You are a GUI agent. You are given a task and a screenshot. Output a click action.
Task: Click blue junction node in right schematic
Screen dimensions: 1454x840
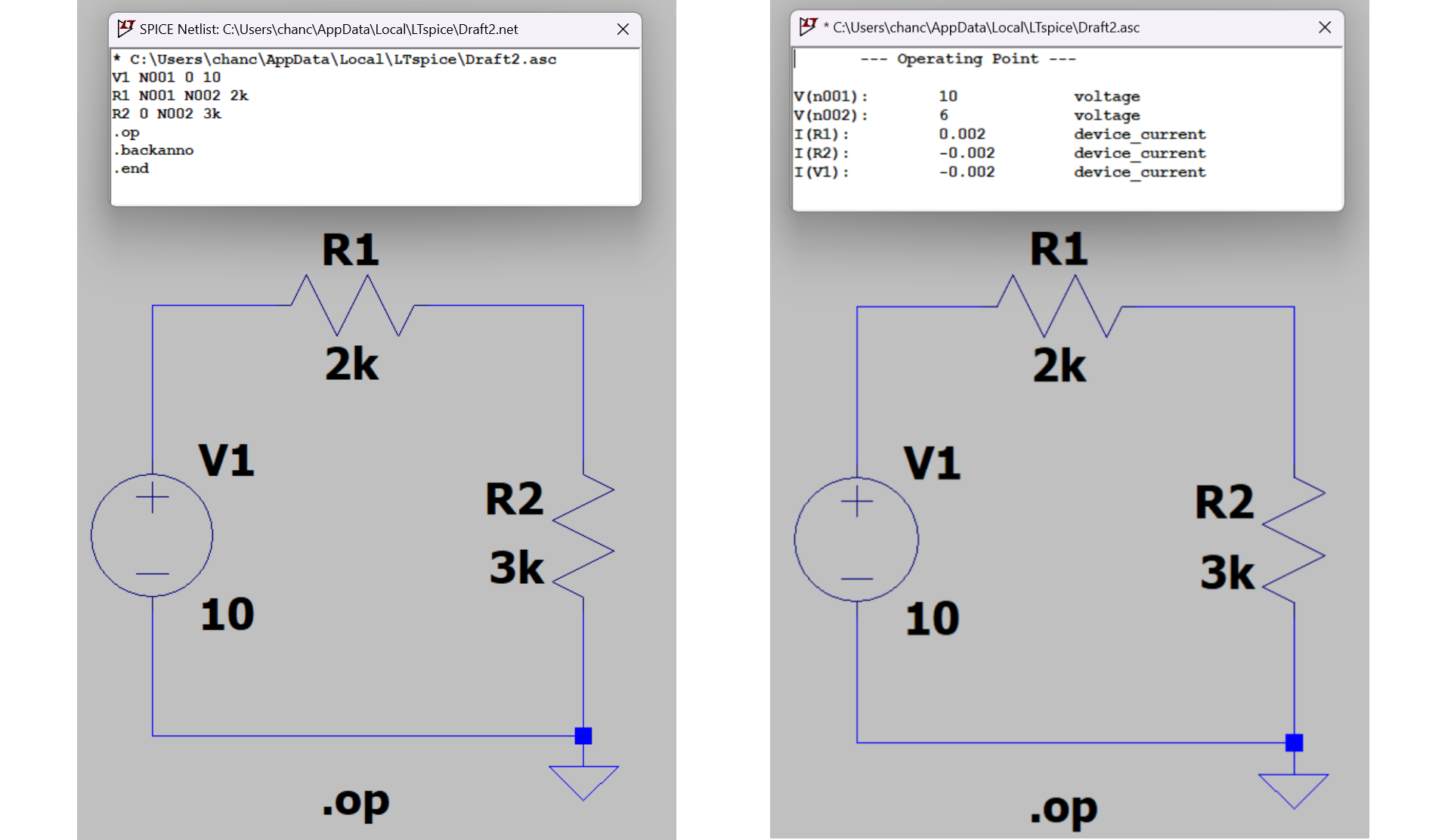pyautogui.click(x=1294, y=743)
